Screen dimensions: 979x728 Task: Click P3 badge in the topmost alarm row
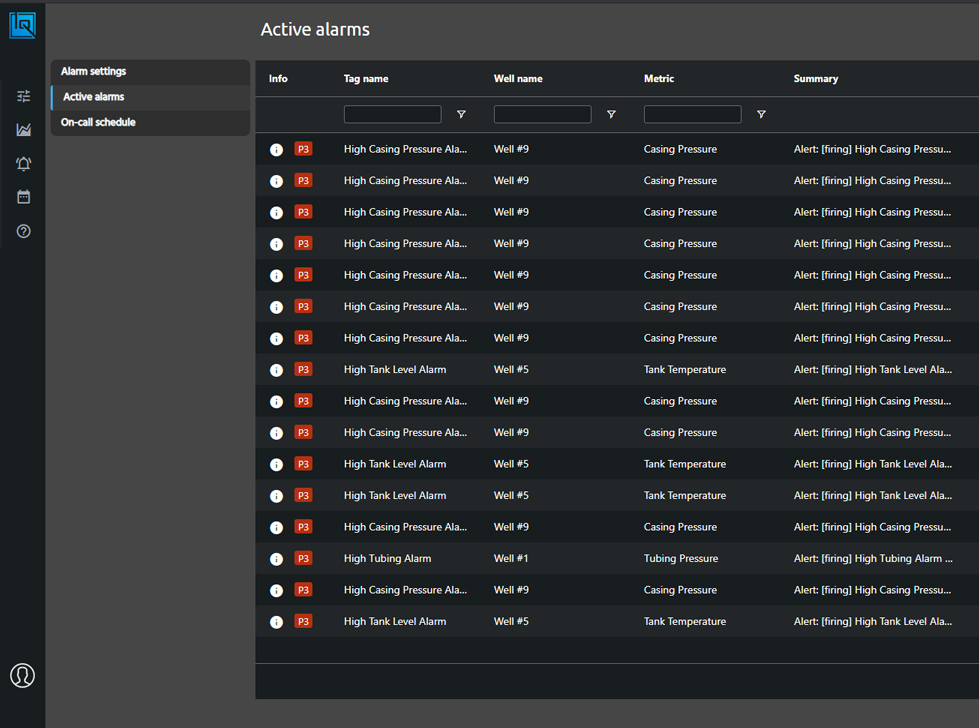click(x=303, y=149)
